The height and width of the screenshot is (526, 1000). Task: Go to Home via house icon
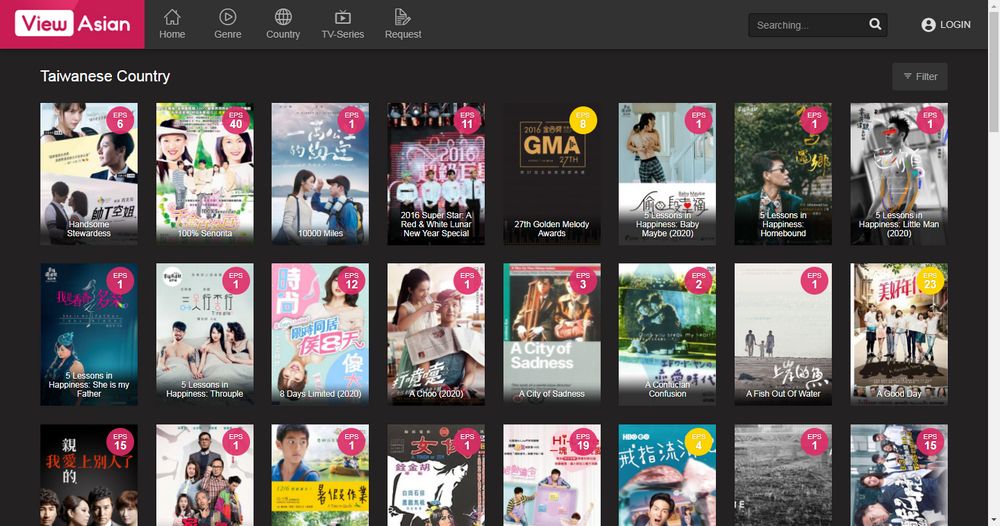coord(172,17)
